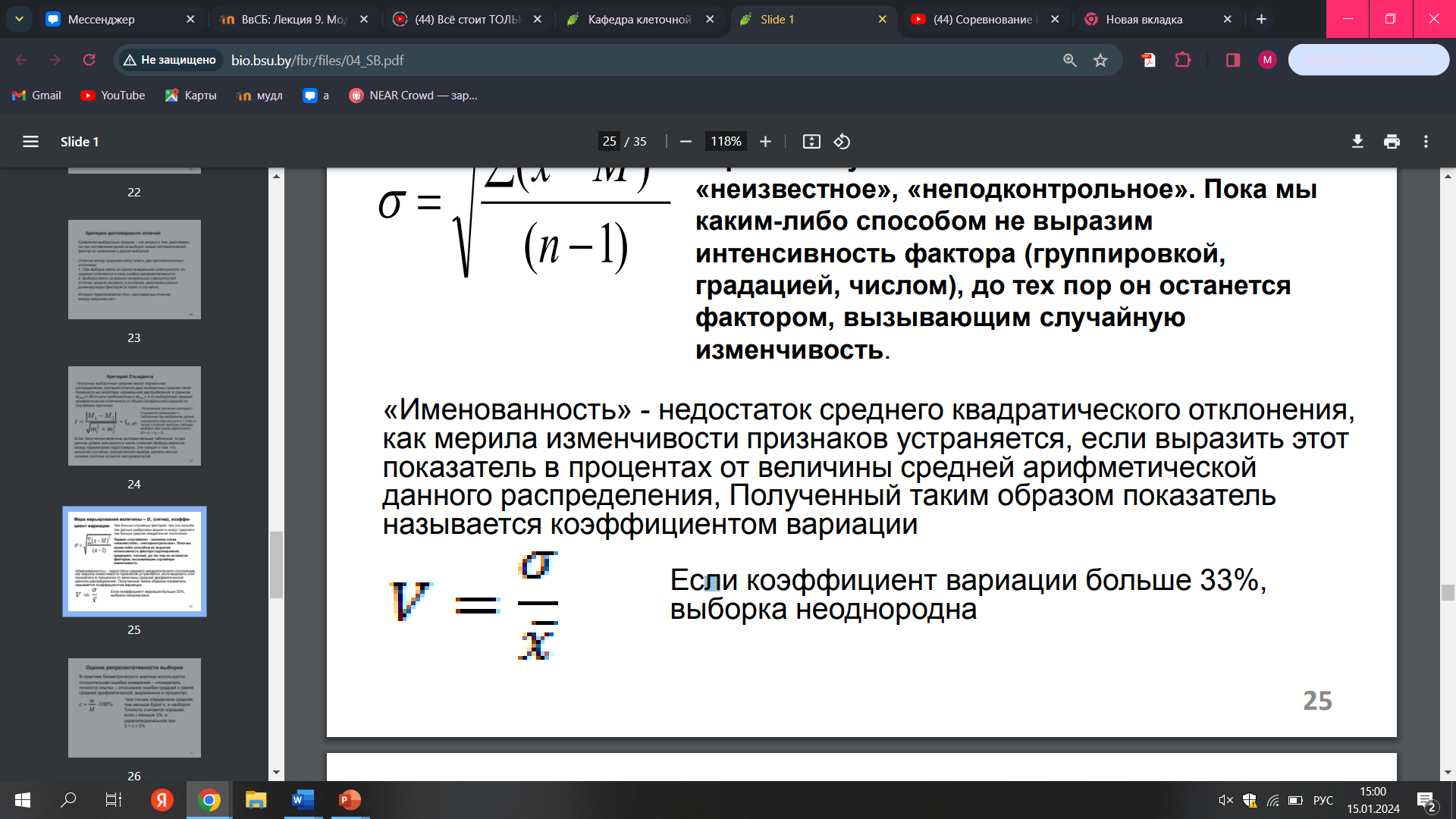Zoom out the PDF document
This screenshot has height=819, width=1456.
tap(686, 142)
